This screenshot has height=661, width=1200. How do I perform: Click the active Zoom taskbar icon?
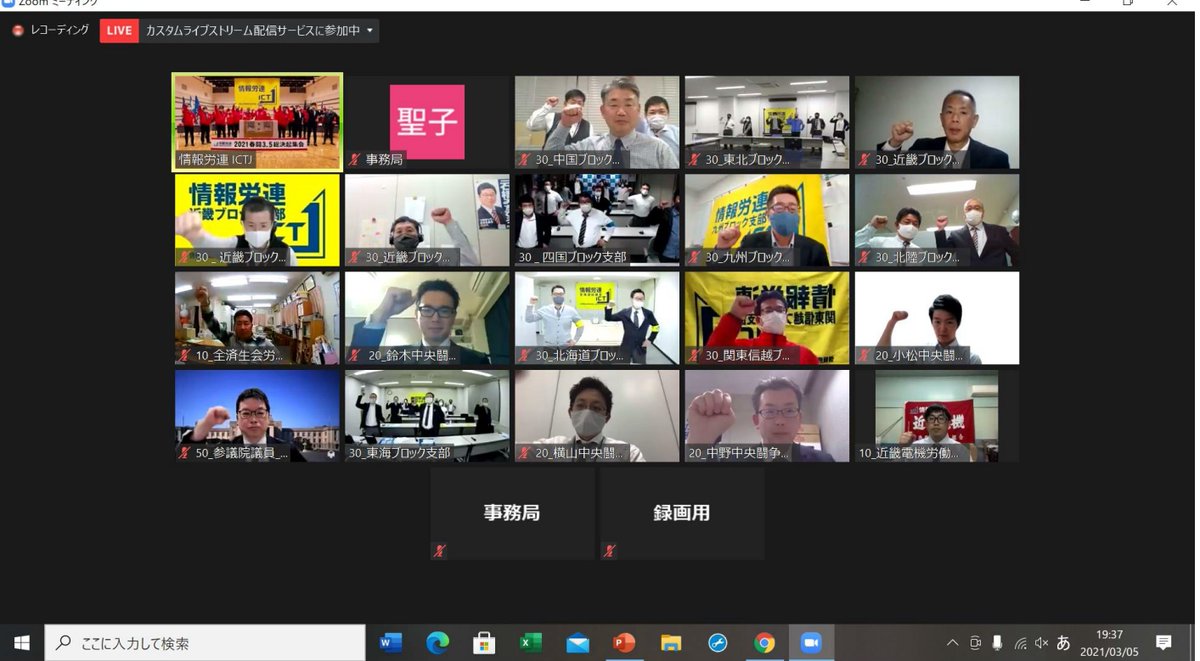point(811,643)
